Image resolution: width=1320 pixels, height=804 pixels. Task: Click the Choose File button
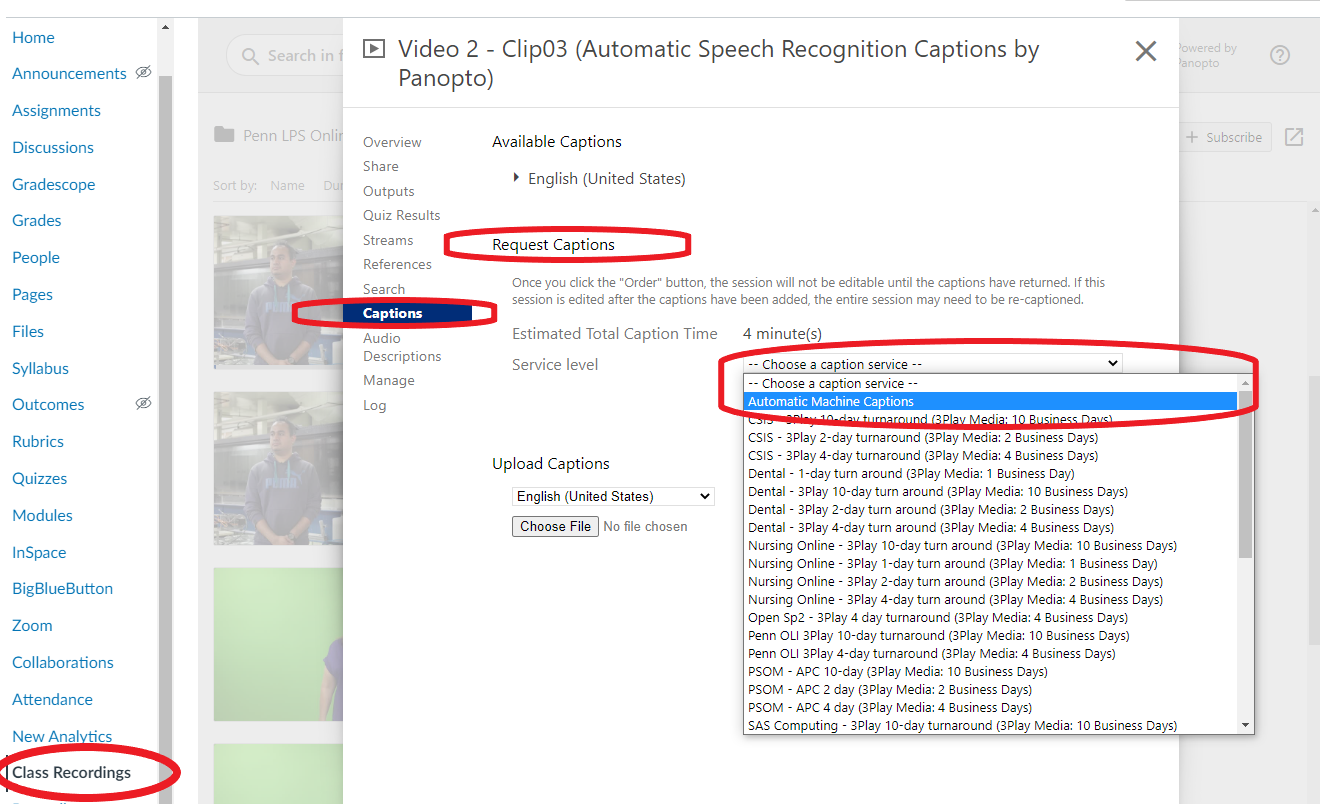(555, 526)
